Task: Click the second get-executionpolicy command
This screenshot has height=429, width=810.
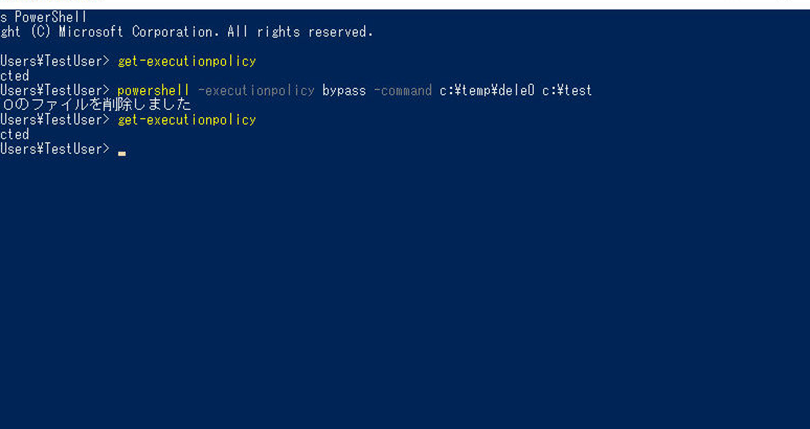Action: click(187, 120)
